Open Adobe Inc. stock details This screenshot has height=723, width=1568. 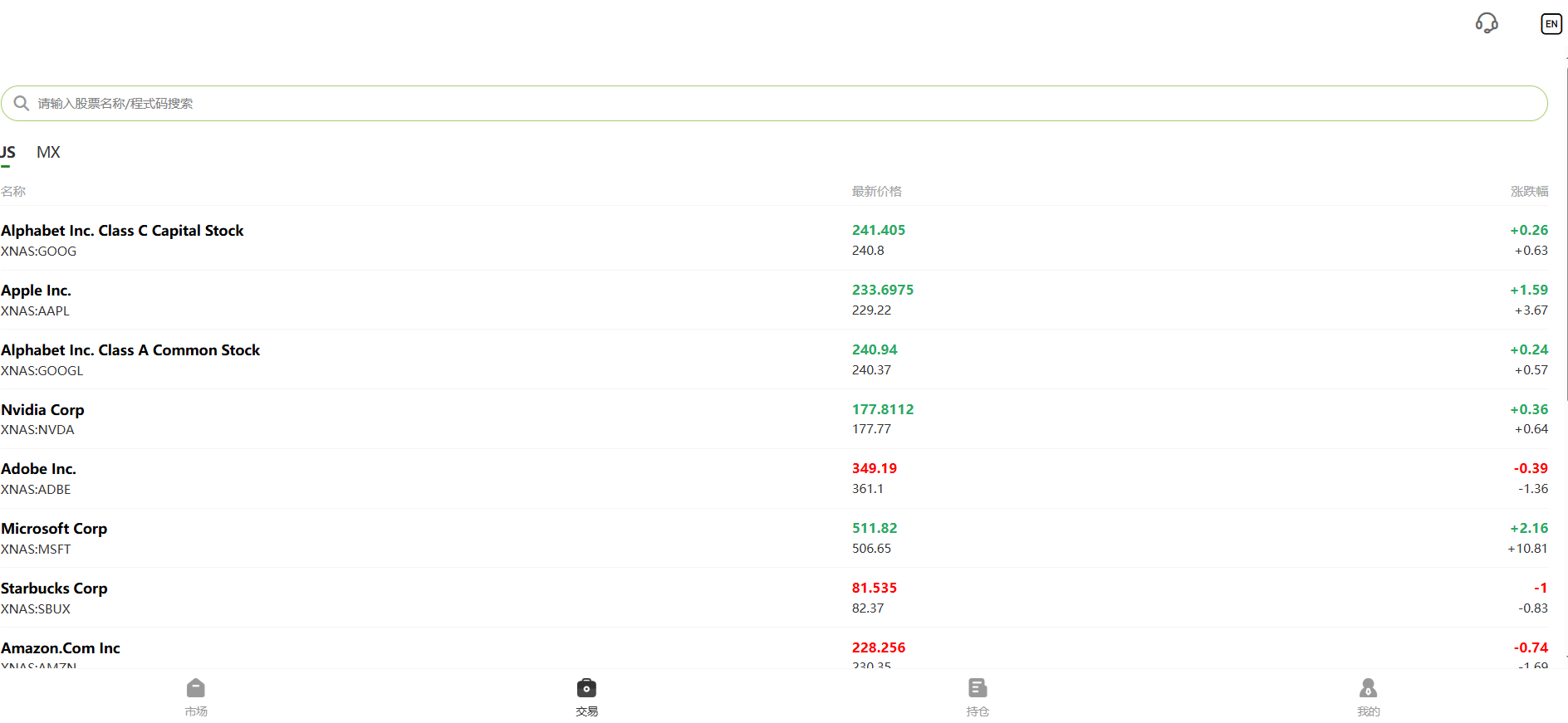39,469
